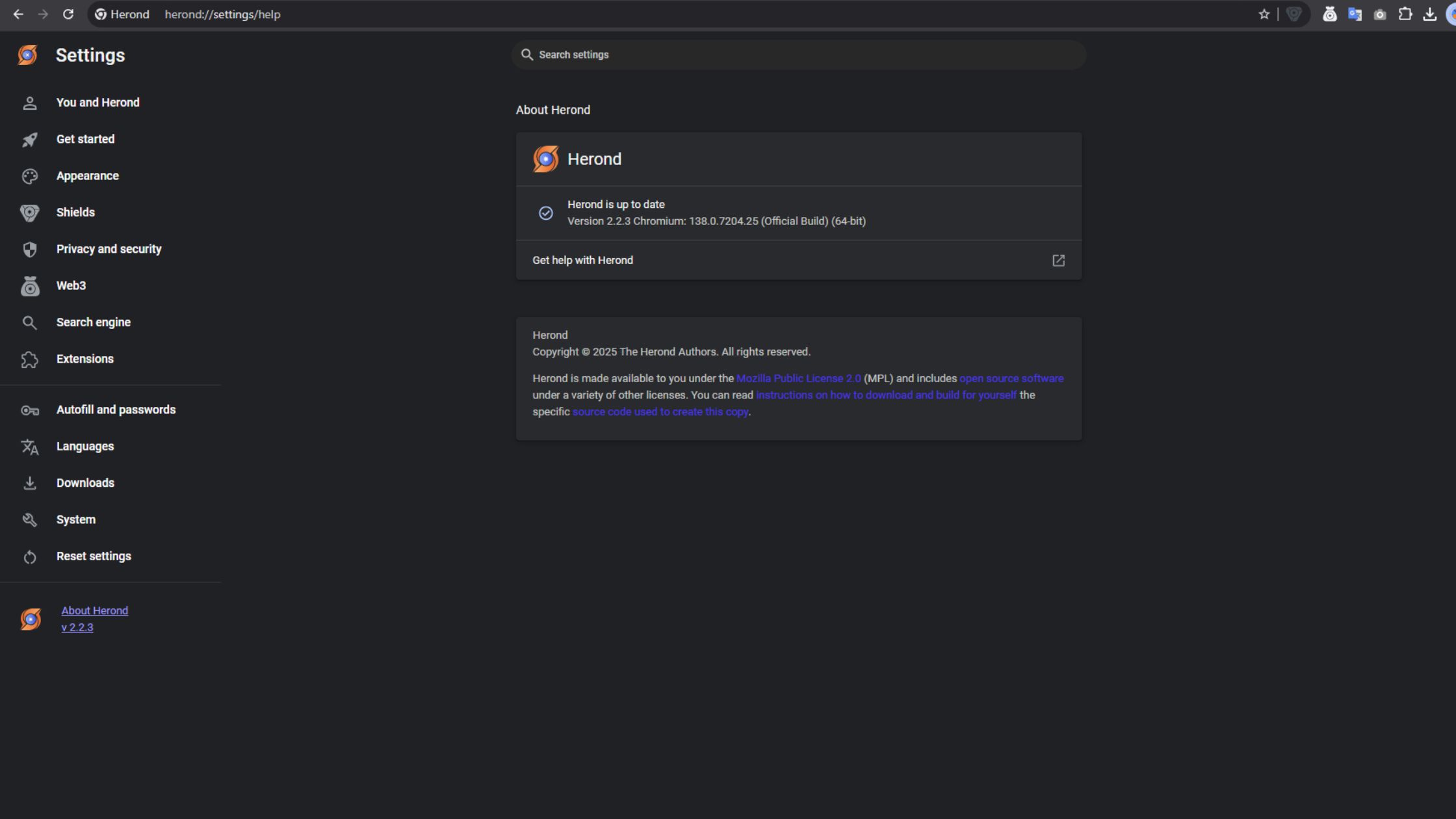Click the Mozilla Public License 2.0 link
The width and height of the screenshot is (1456, 819).
798,378
